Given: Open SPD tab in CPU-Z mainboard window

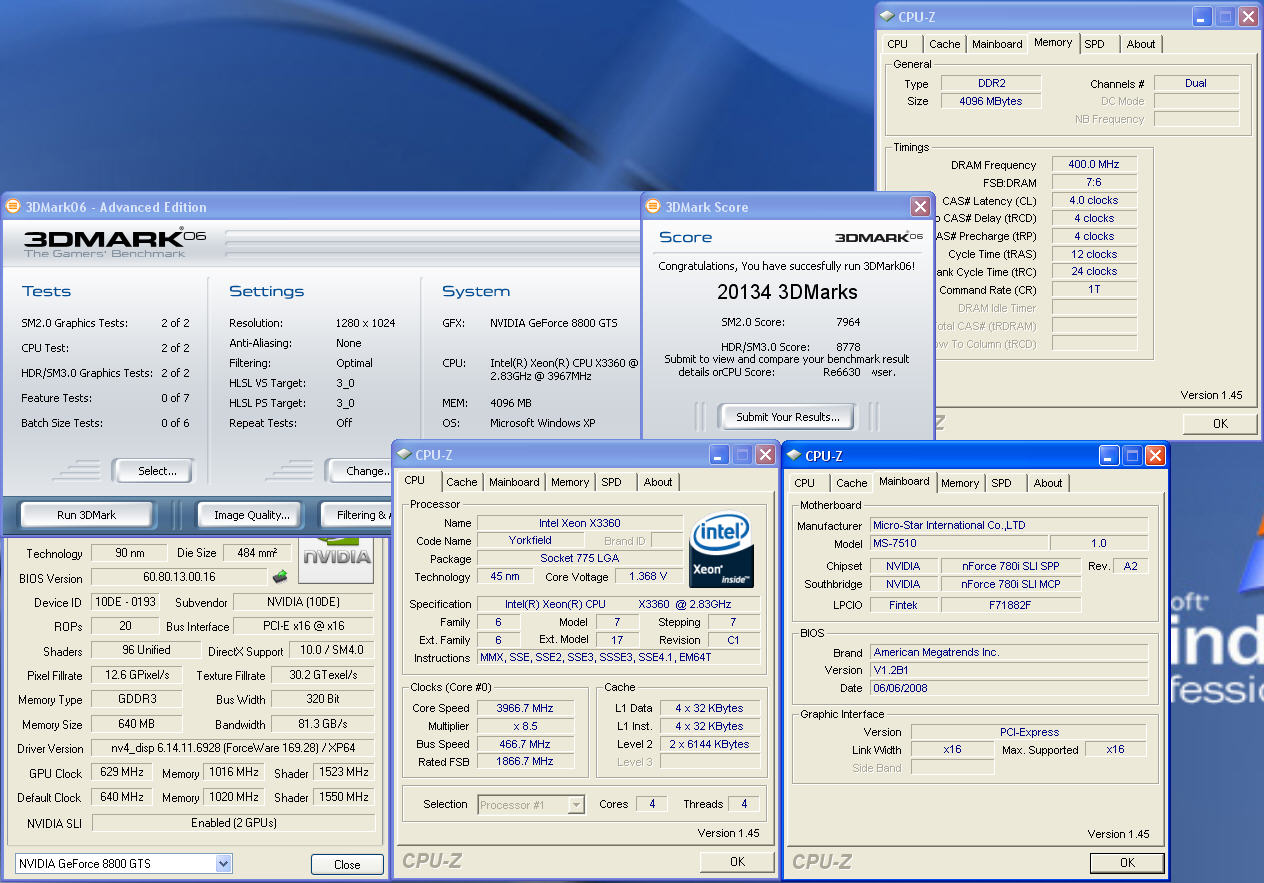Looking at the screenshot, I should [1001, 483].
